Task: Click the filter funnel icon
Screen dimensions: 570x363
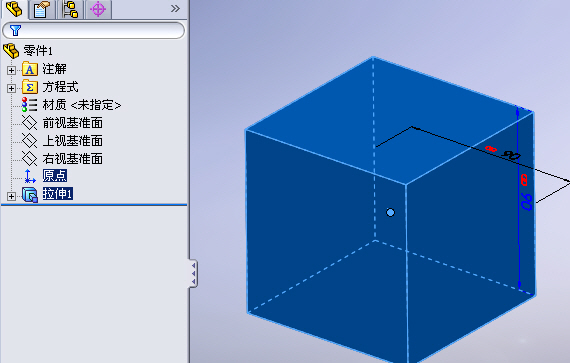Action: 15,31
